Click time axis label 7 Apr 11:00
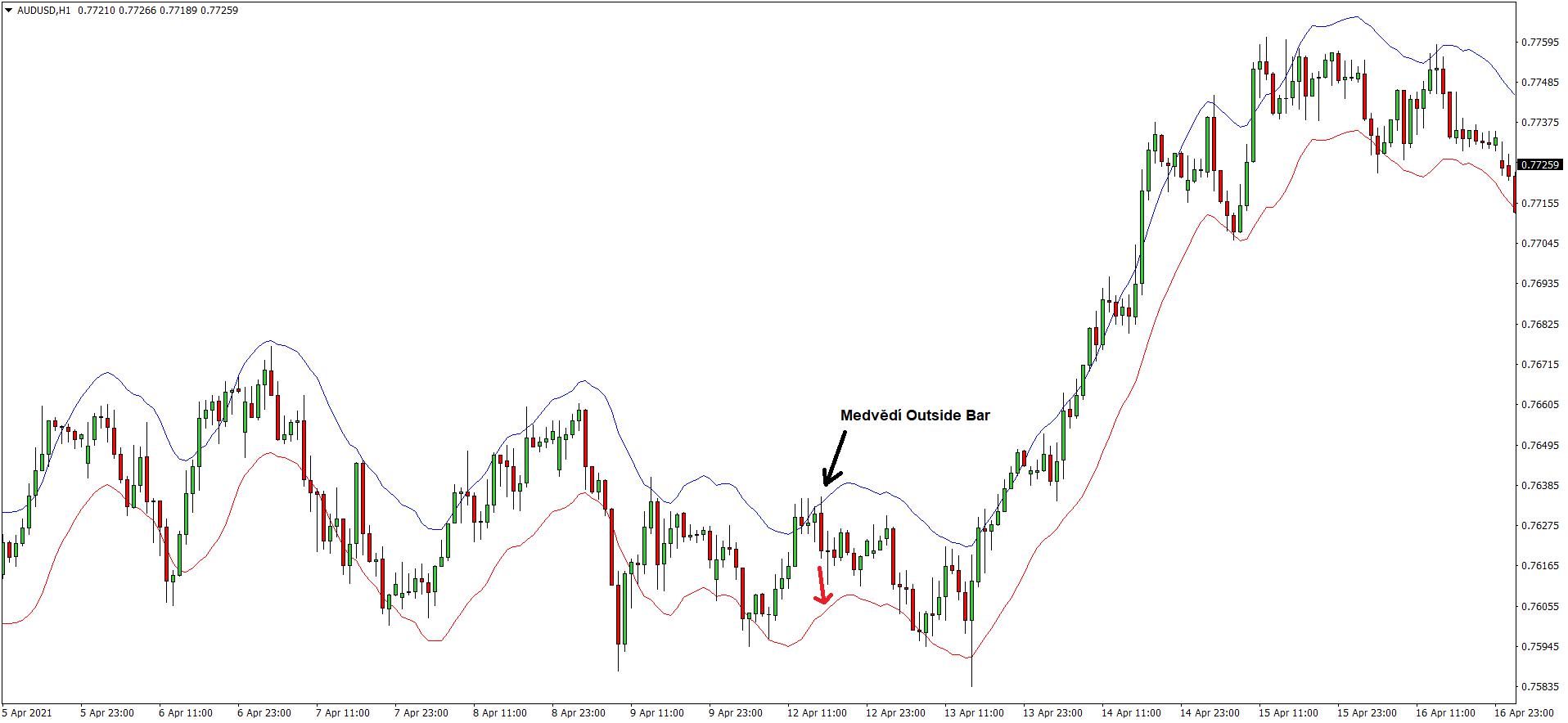This screenshot has width=1568, height=723. [343, 712]
